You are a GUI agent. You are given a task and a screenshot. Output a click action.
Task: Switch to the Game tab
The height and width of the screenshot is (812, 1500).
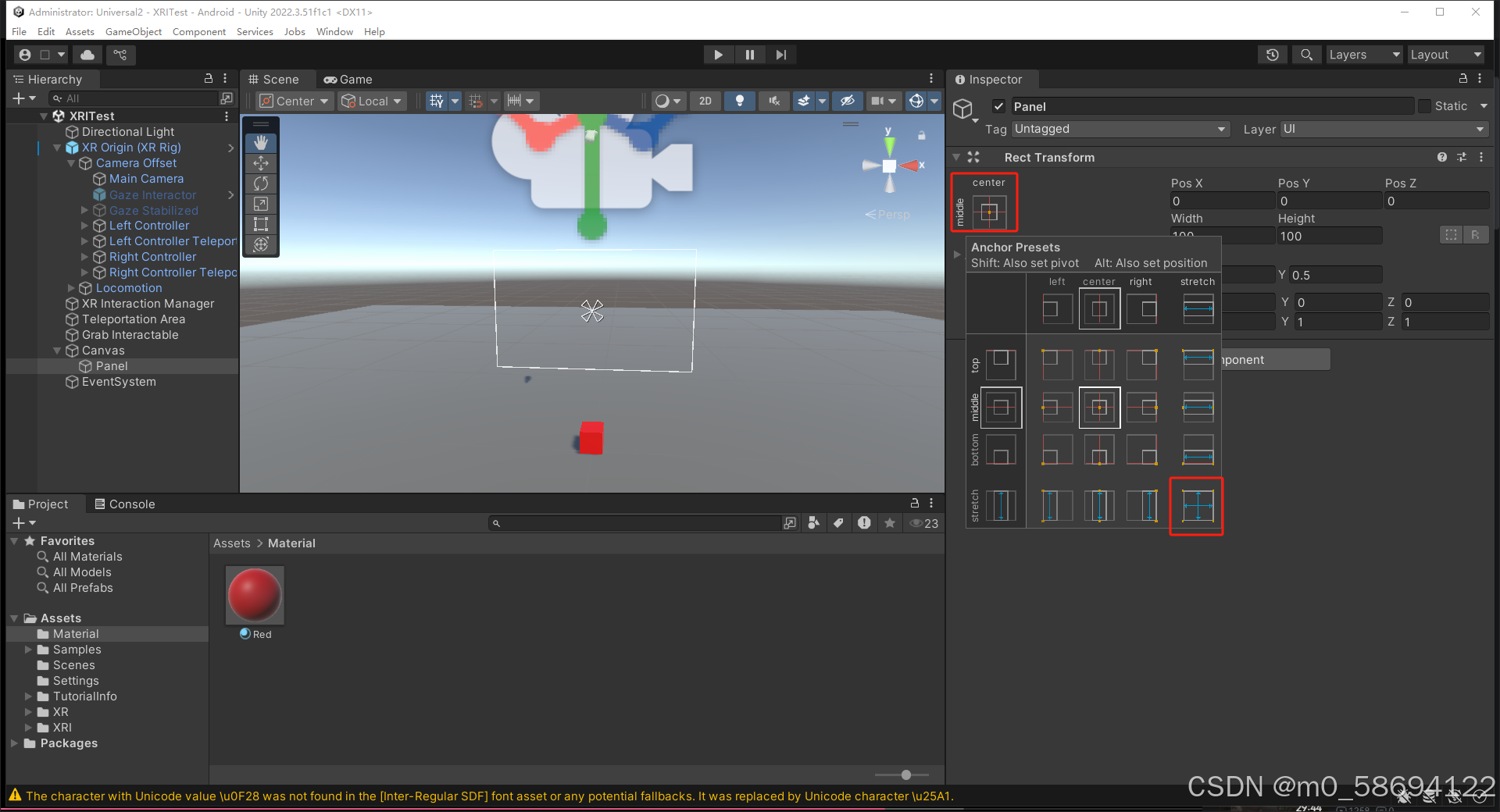coord(348,79)
